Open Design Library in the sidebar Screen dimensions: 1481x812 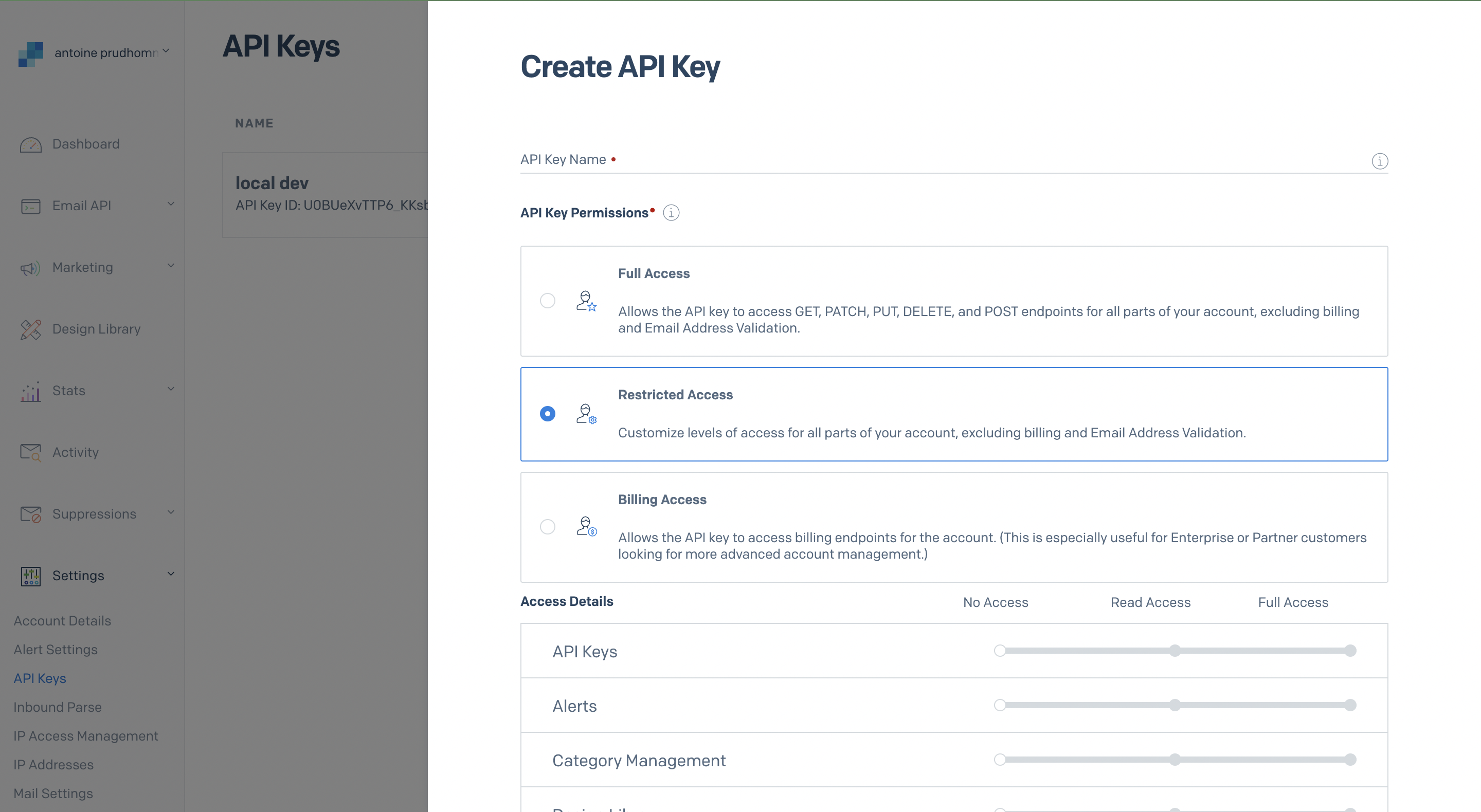coord(96,329)
